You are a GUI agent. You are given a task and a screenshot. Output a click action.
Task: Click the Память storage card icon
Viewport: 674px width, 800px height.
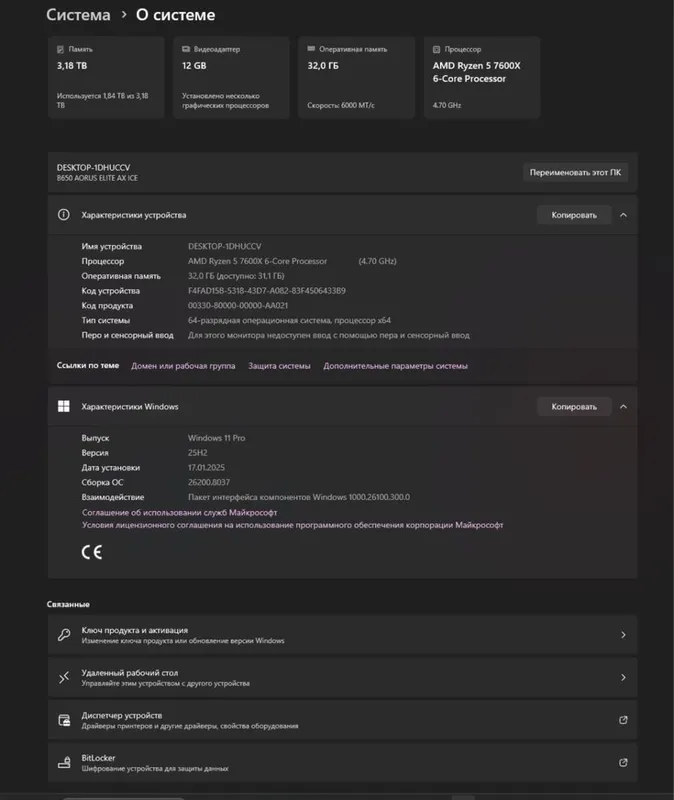[60, 49]
